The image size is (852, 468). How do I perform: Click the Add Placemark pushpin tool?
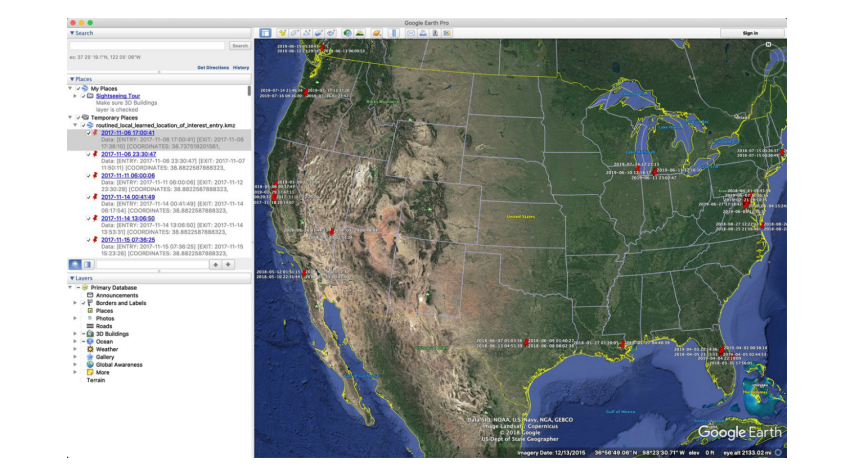tap(282, 33)
